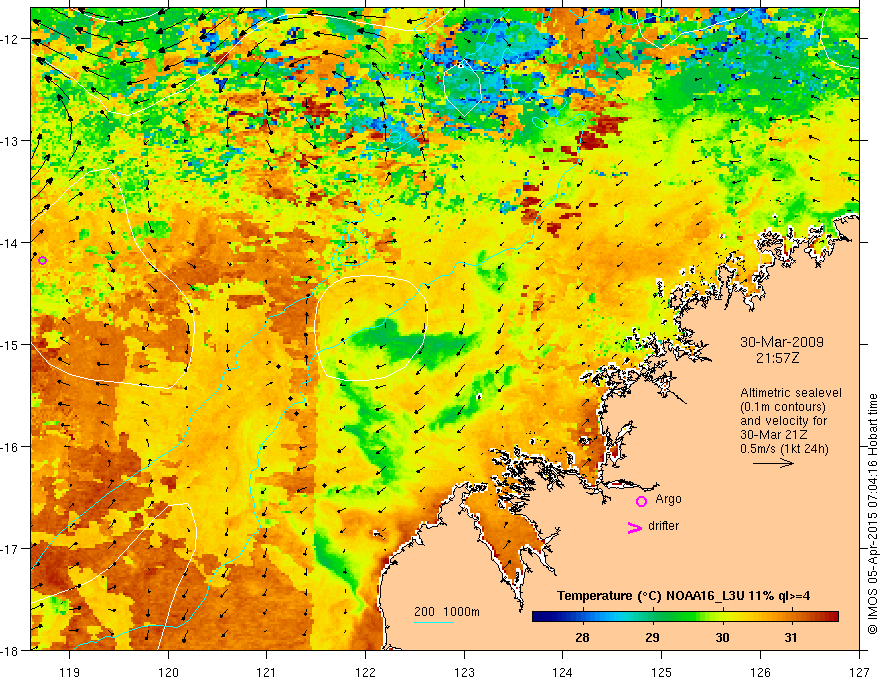880x680 pixels.
Task: Click the magenta Argo circle in the legend
Action: click(641, 501)
